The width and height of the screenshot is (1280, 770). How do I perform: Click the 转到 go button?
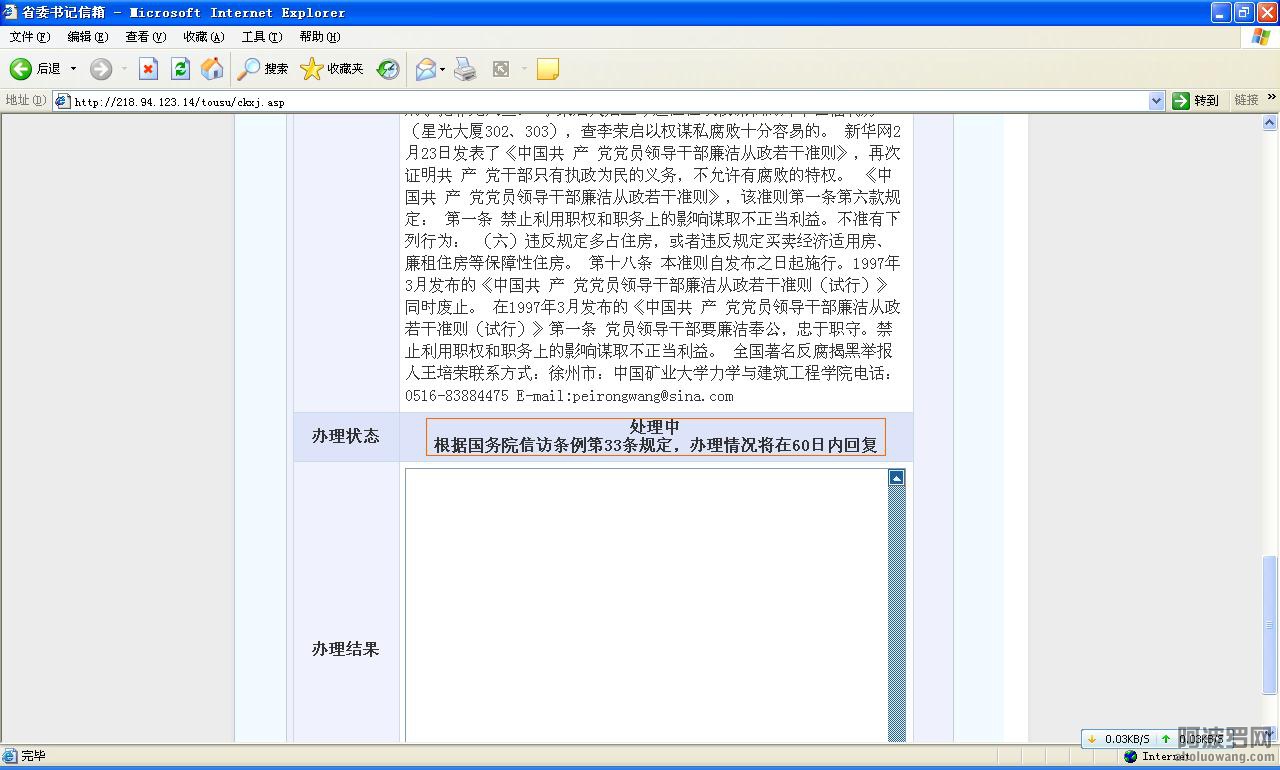click(1196, 101)
